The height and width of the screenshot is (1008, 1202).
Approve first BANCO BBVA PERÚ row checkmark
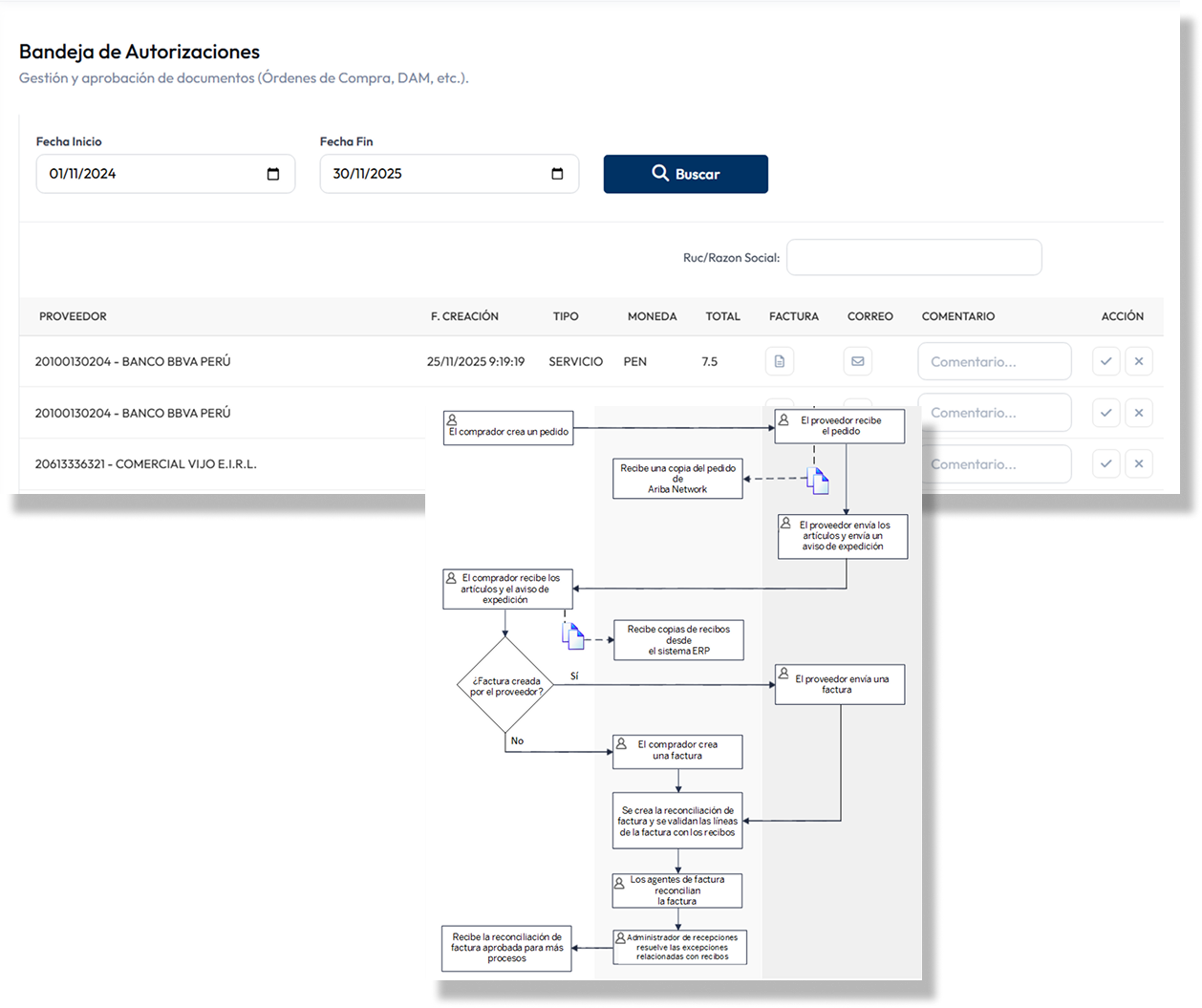1105,361
